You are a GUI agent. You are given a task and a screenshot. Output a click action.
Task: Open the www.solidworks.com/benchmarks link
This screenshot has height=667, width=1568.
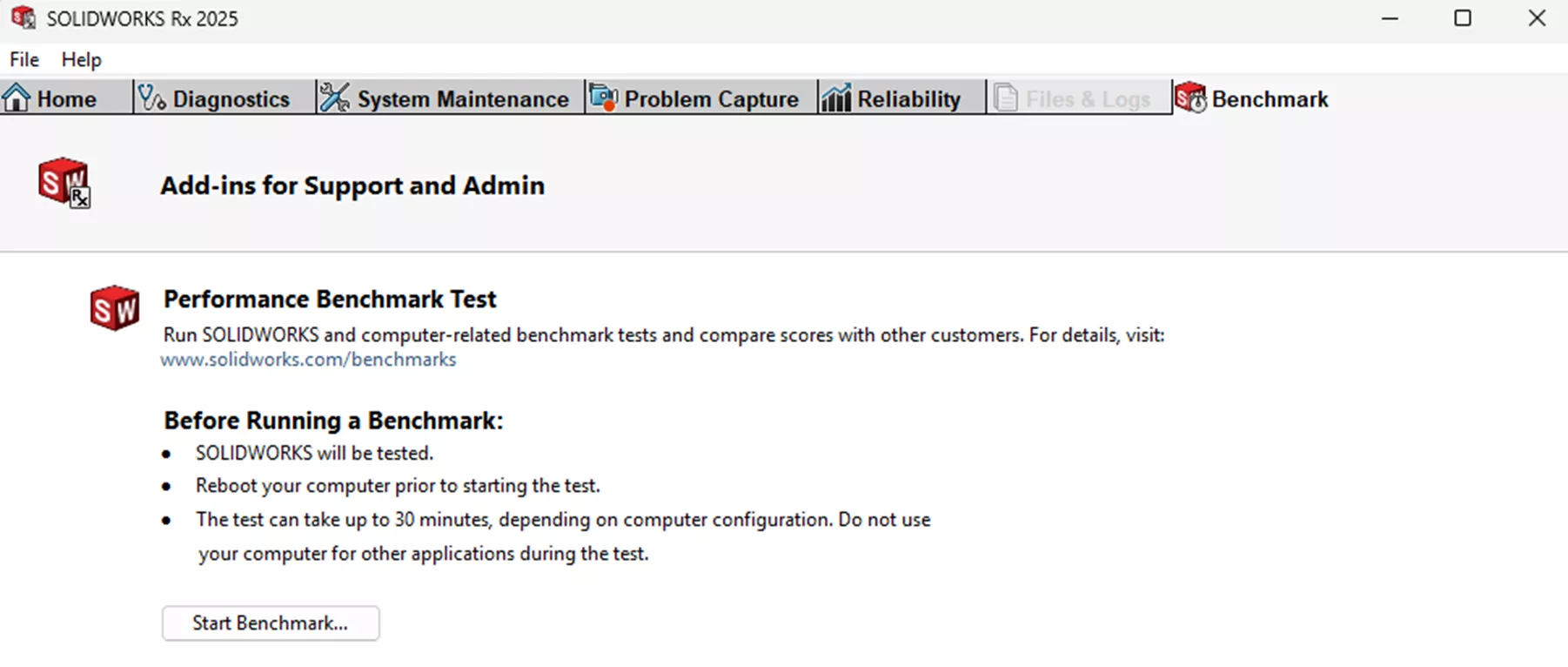pos(308,360)
